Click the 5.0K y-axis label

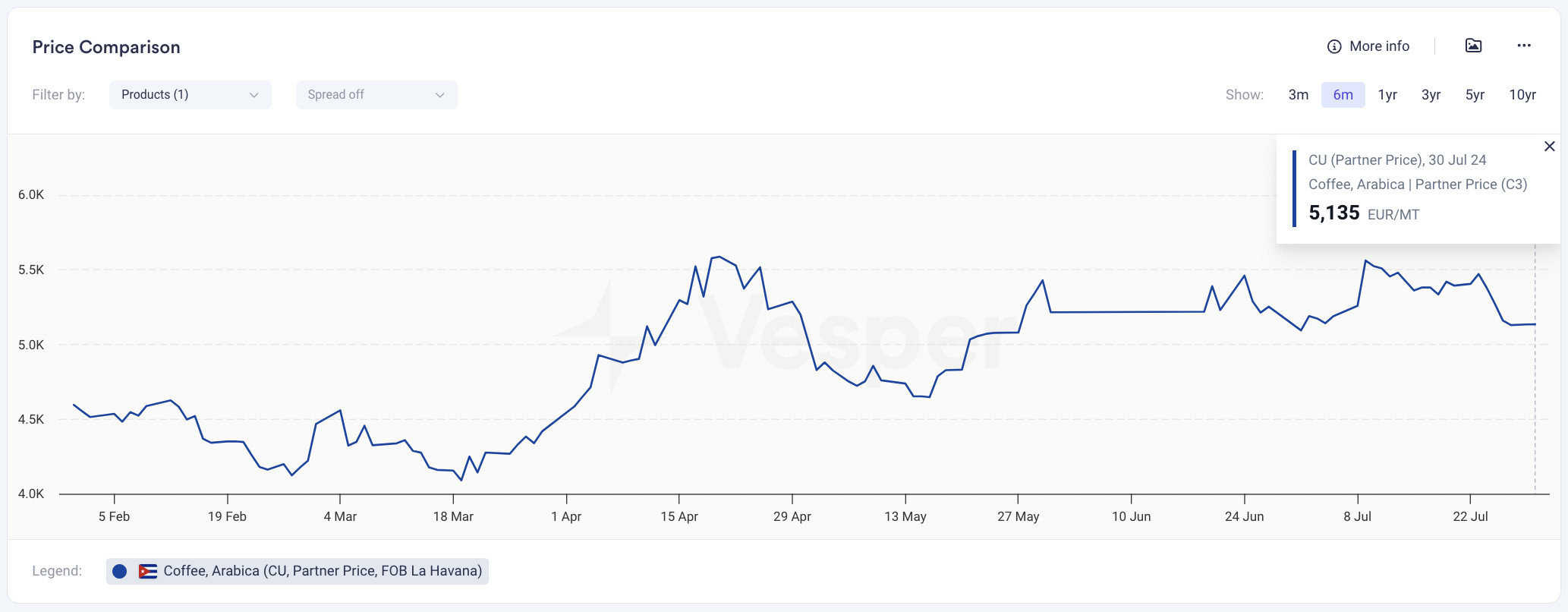pos(31,345)
